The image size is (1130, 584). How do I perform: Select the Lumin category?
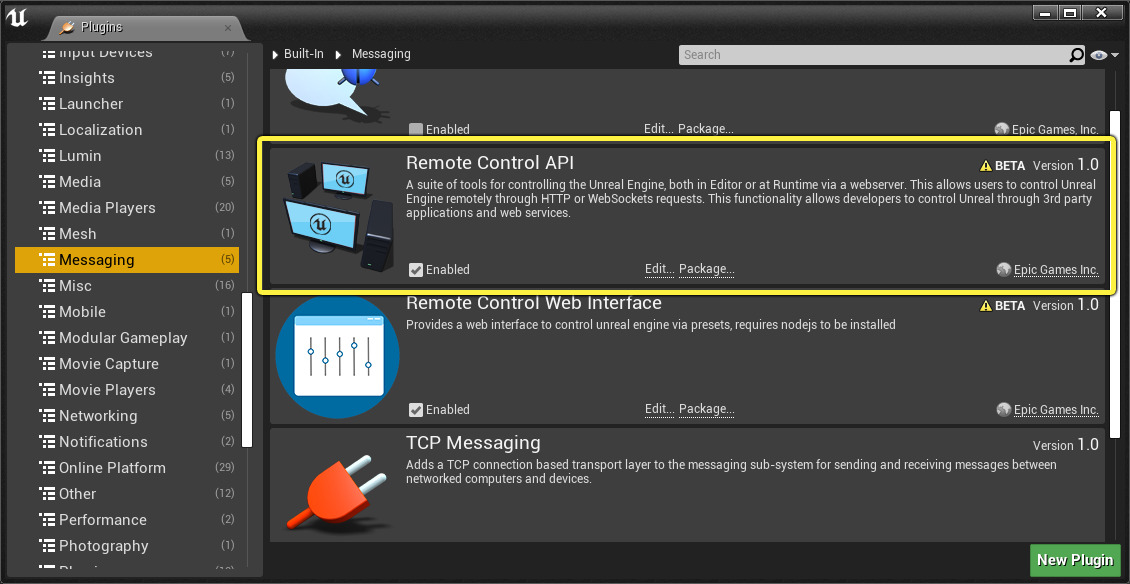[x=127, y=156]
